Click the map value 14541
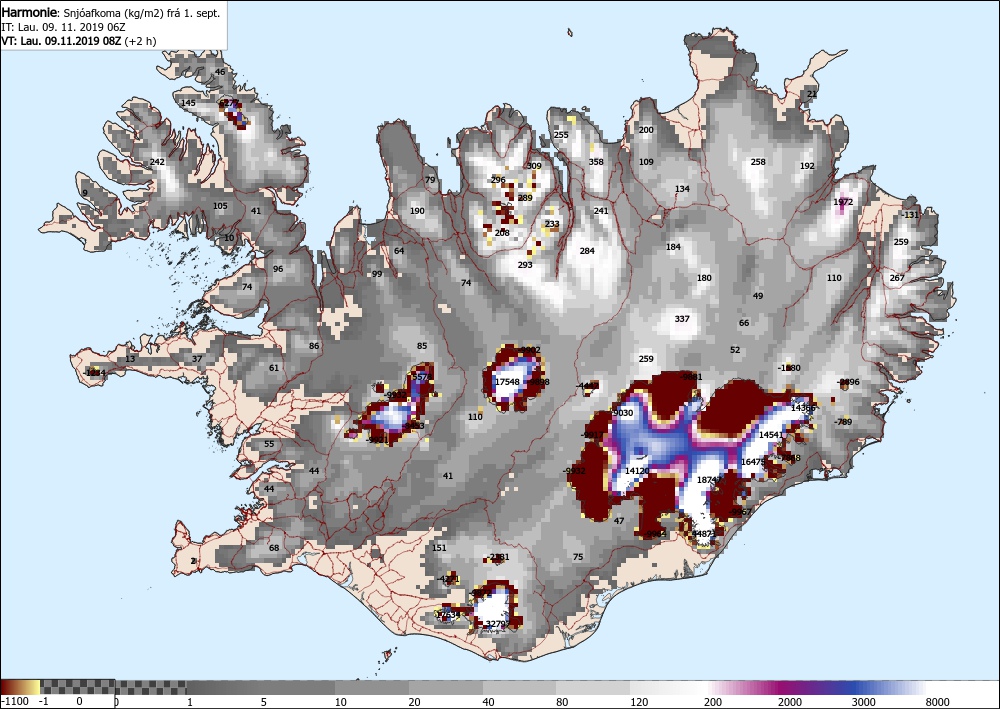Screen dimensions: 1000x709 [x=770, y=435]
